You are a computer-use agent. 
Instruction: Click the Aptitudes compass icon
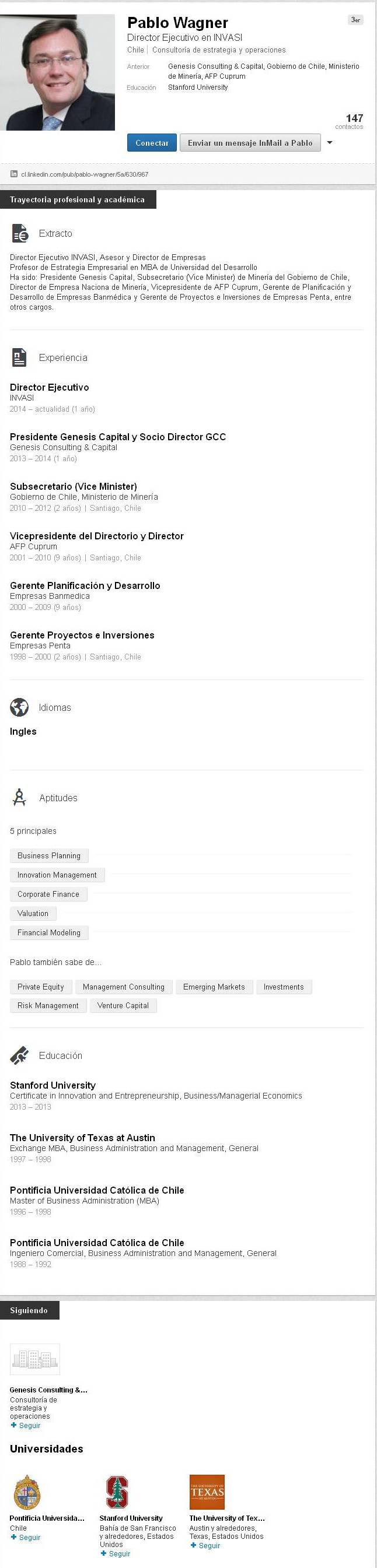(x=19, y=797)
